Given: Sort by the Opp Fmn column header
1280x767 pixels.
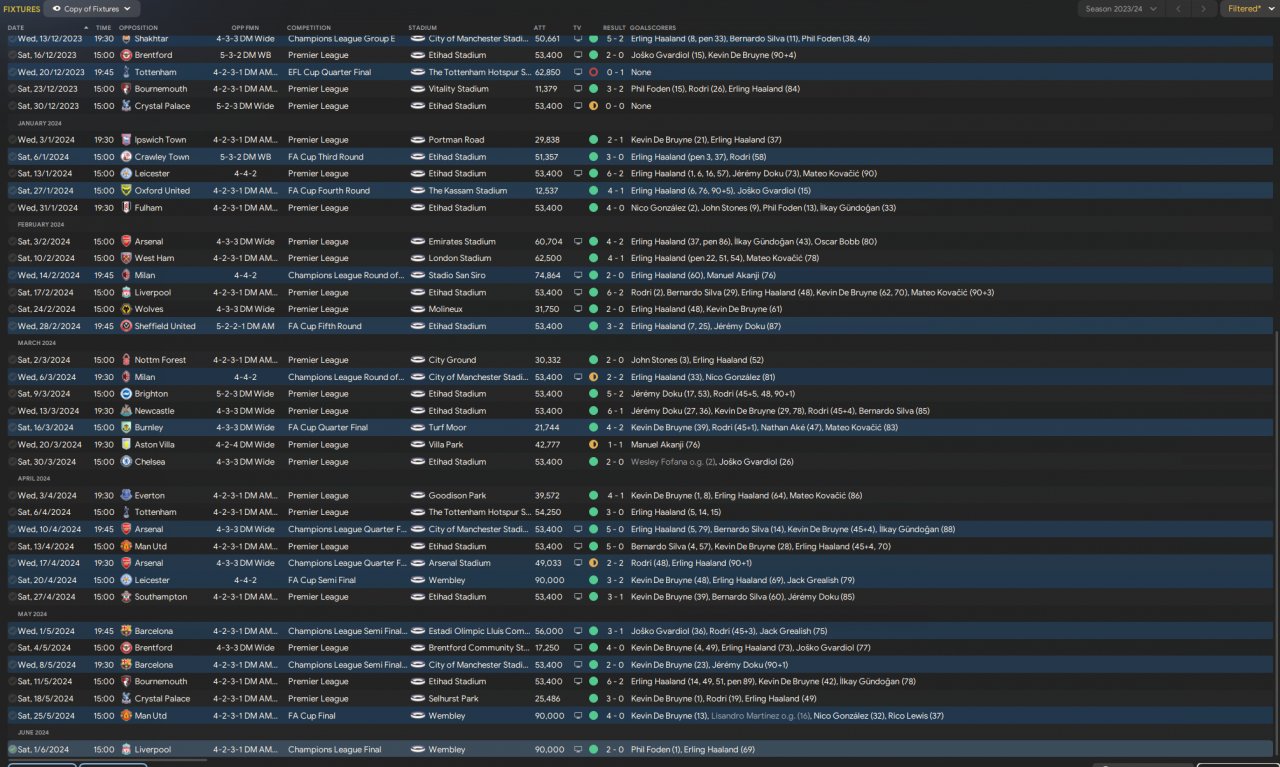Looking at the screenshot, I should click(x=244, y=28).
